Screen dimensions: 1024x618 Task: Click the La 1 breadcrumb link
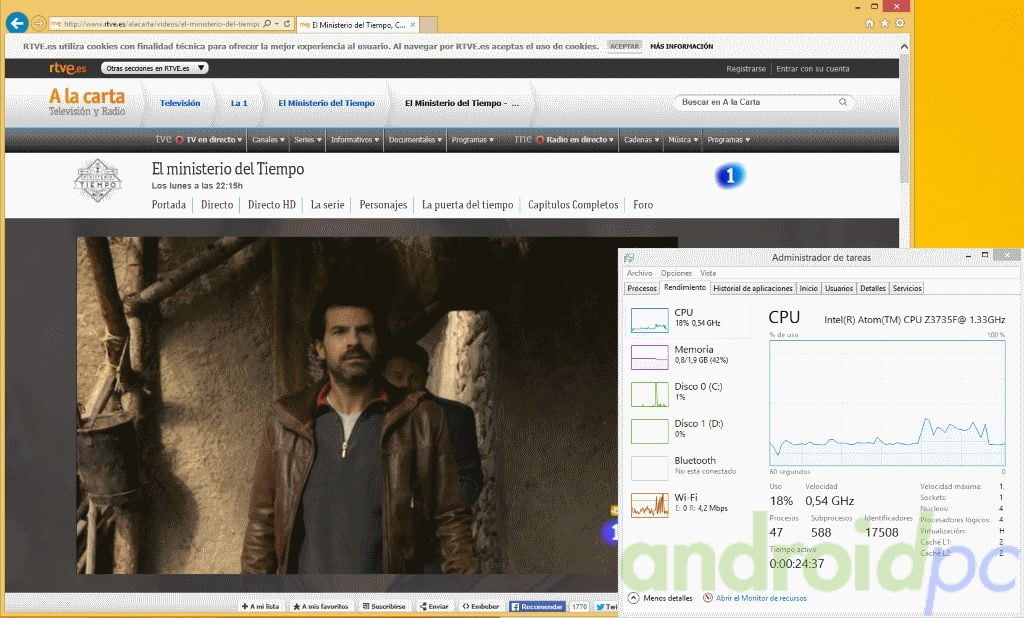tap(239, 103)
